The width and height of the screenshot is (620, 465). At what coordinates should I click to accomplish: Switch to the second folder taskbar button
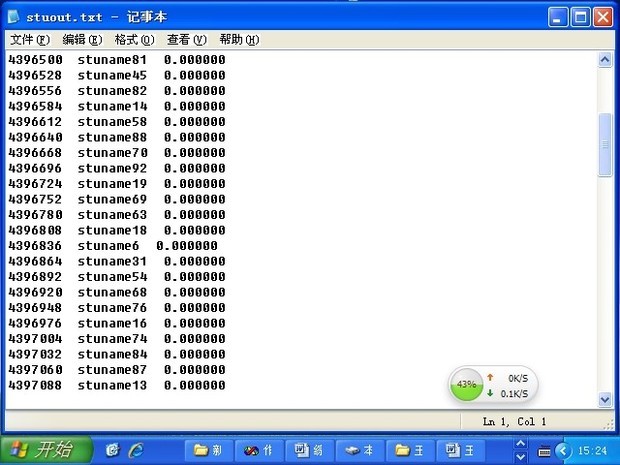point(410,450)
